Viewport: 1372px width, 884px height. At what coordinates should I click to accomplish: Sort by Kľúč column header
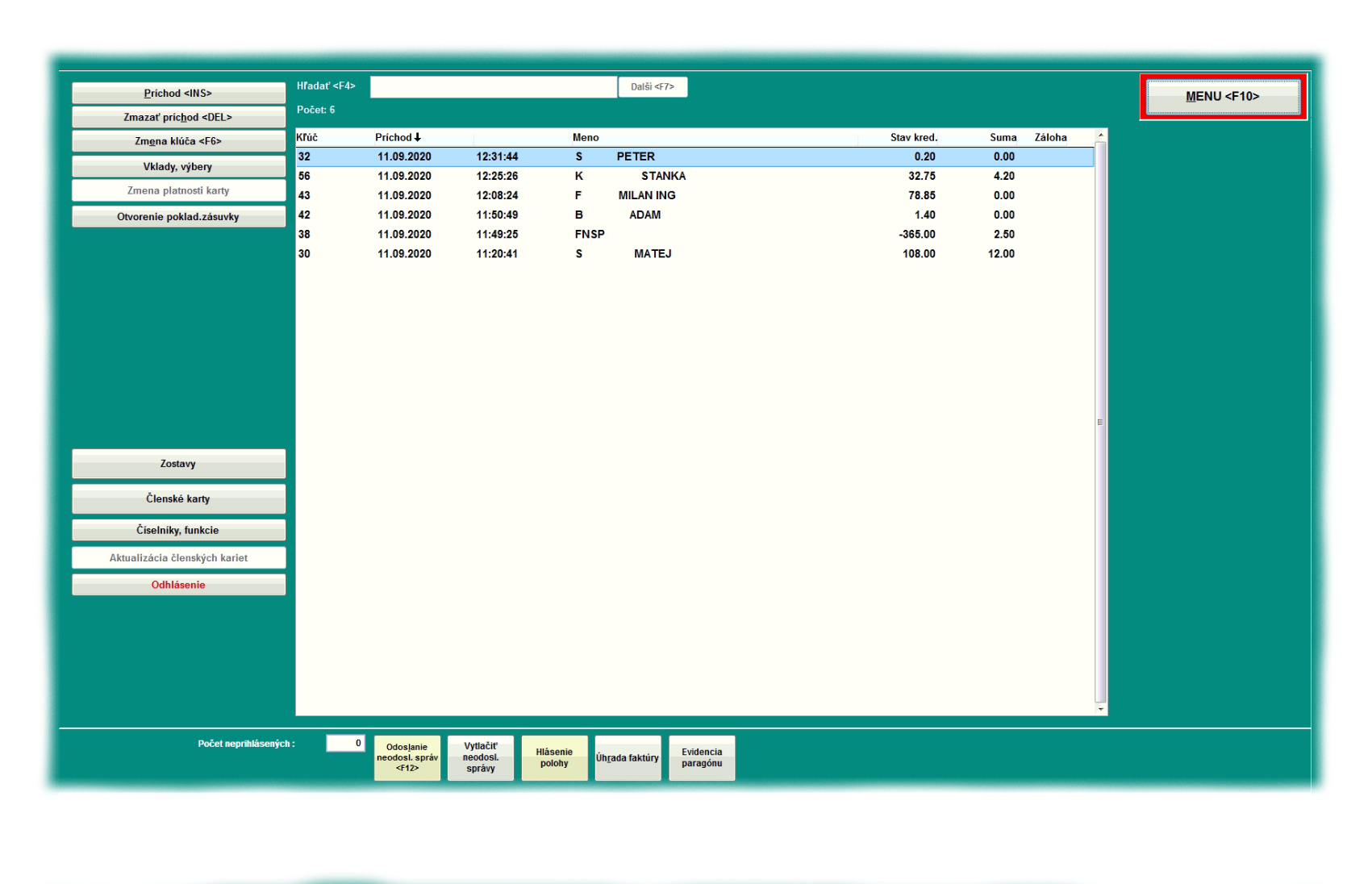[307, 138]
